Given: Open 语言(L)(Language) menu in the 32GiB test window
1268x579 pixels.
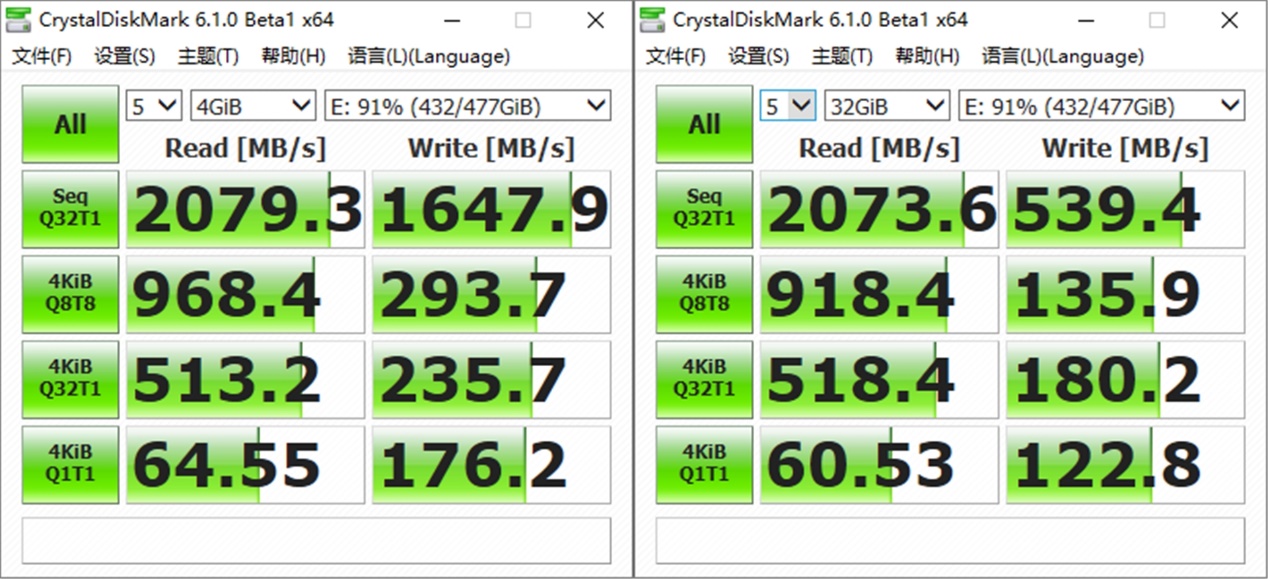Looking at the screenshot, I should (1063, 57).
